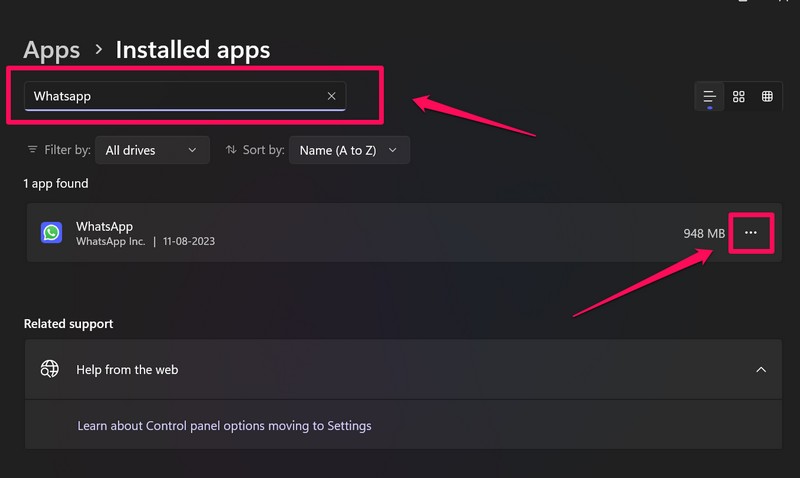Open the Name (A to Z) sort dropdown

click(349, 150)
